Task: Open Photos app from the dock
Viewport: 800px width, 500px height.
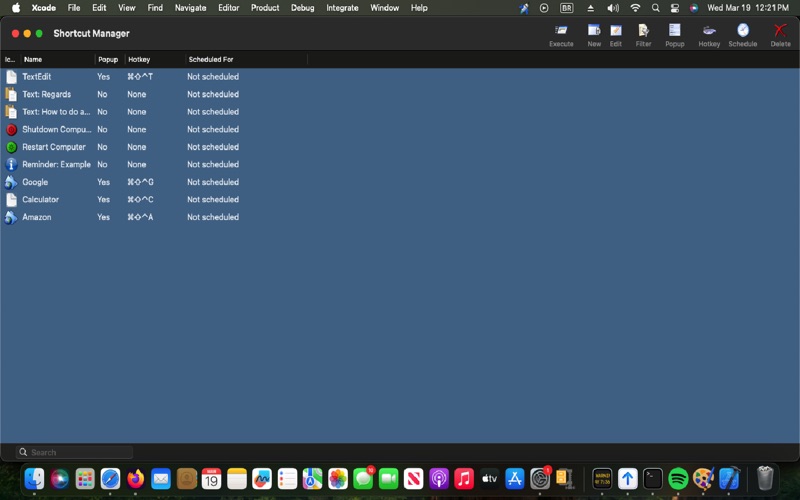Action: pos(338,479)
